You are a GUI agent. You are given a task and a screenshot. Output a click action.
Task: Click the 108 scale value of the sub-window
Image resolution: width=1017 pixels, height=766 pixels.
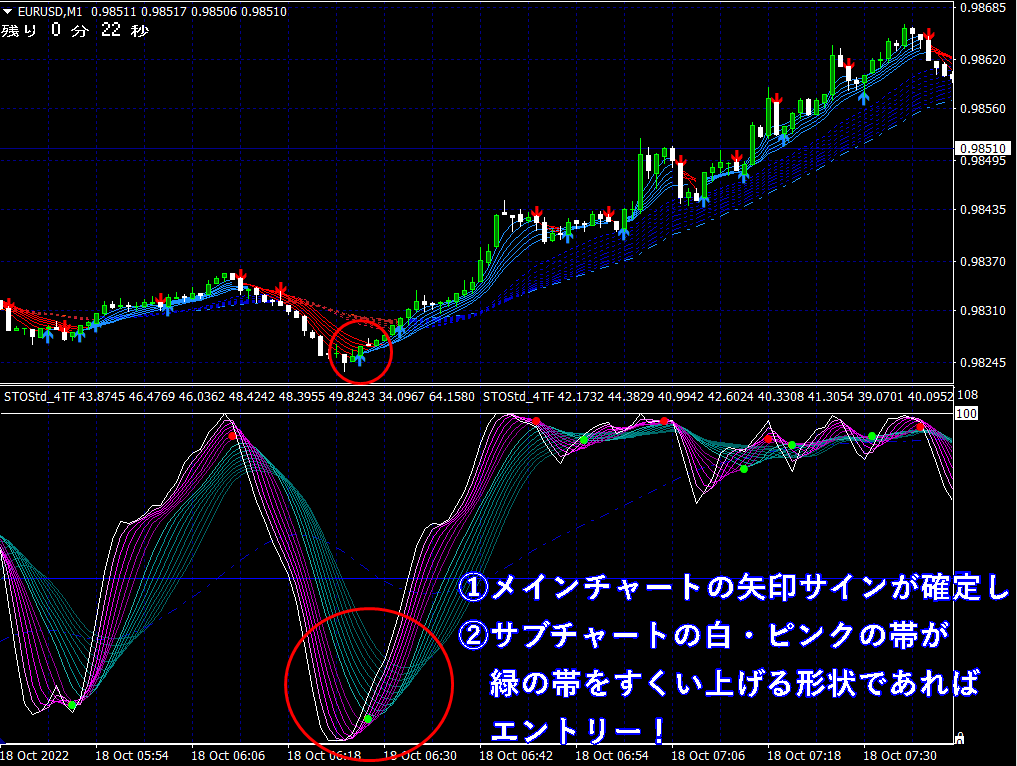pos(967,395)
